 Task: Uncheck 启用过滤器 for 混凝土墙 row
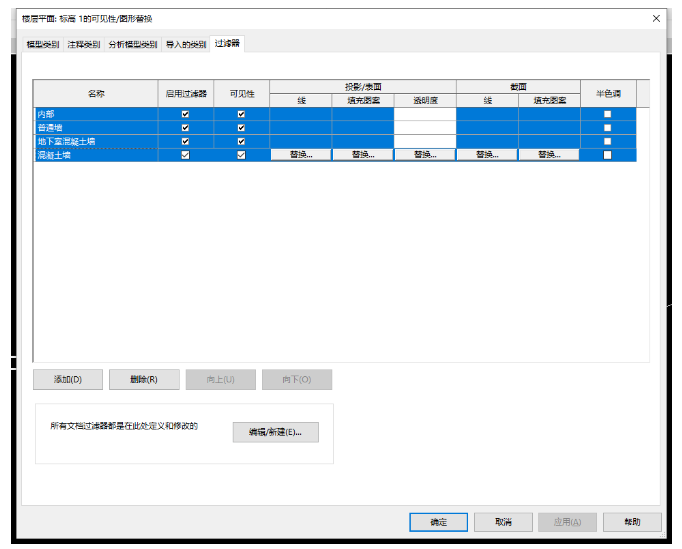point(185,155)
